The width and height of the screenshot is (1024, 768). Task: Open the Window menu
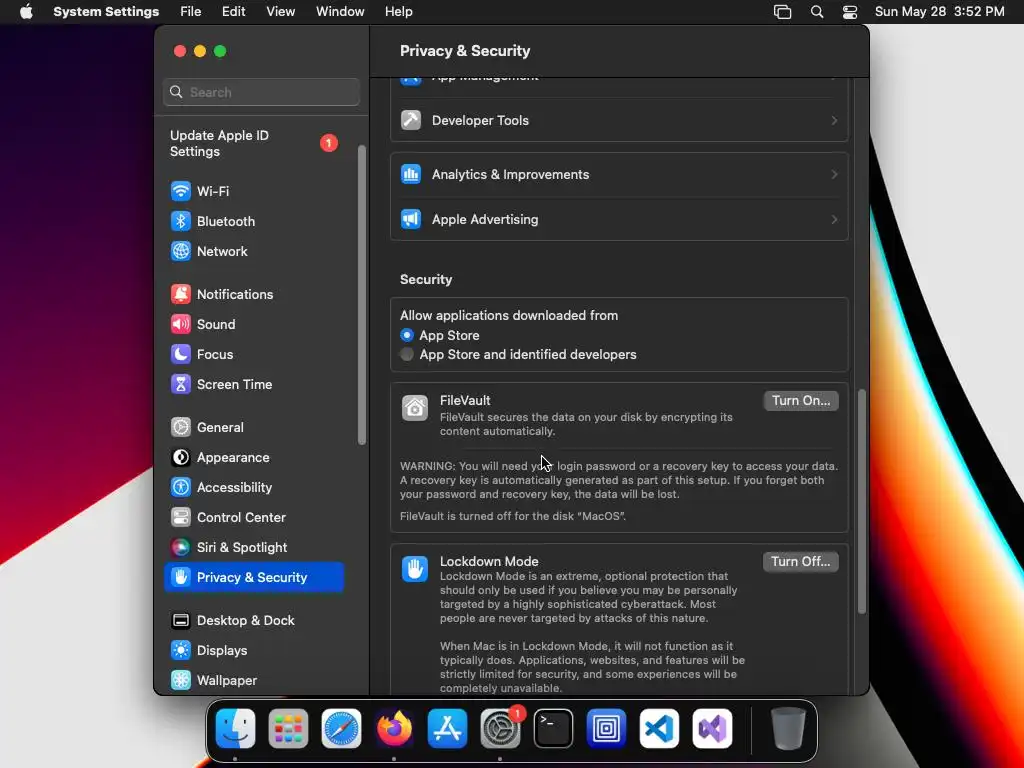click(x=340, y=12)
